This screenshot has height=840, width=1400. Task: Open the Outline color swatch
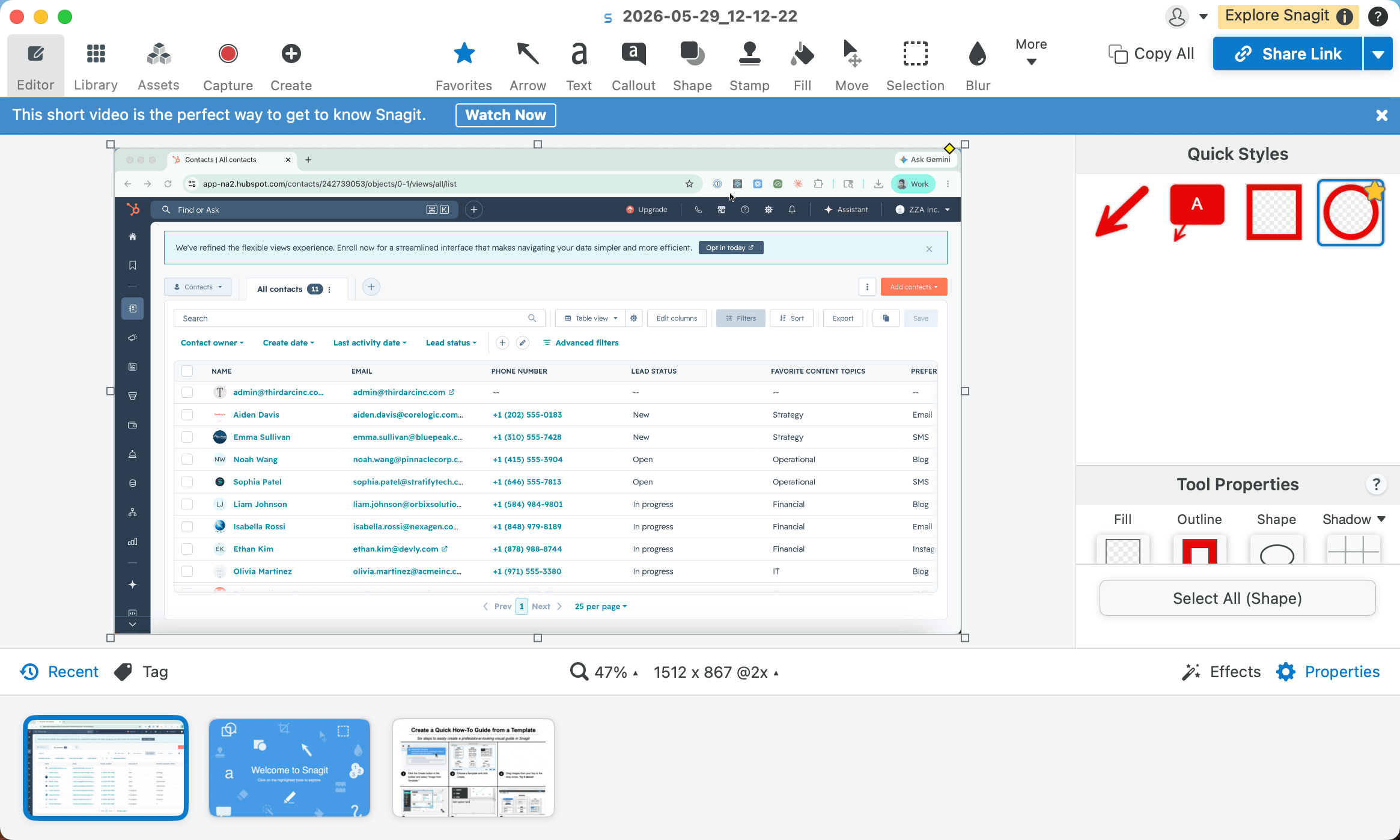click(x=1199, y=549)
